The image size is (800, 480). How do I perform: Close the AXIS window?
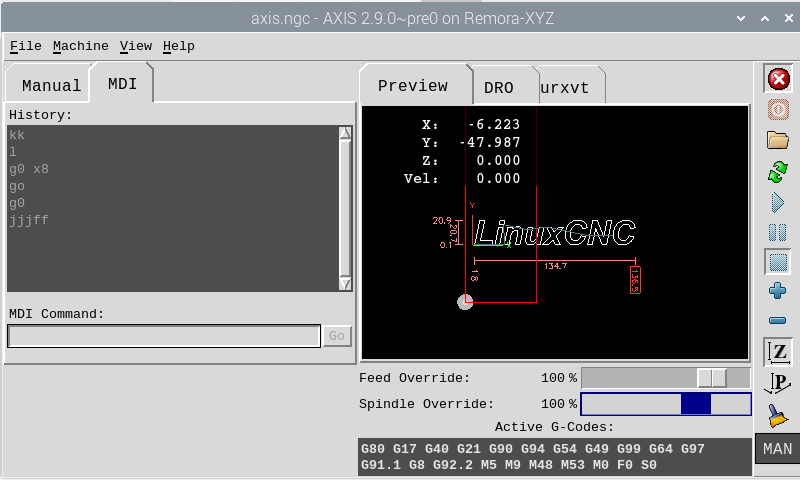(788, 18)
